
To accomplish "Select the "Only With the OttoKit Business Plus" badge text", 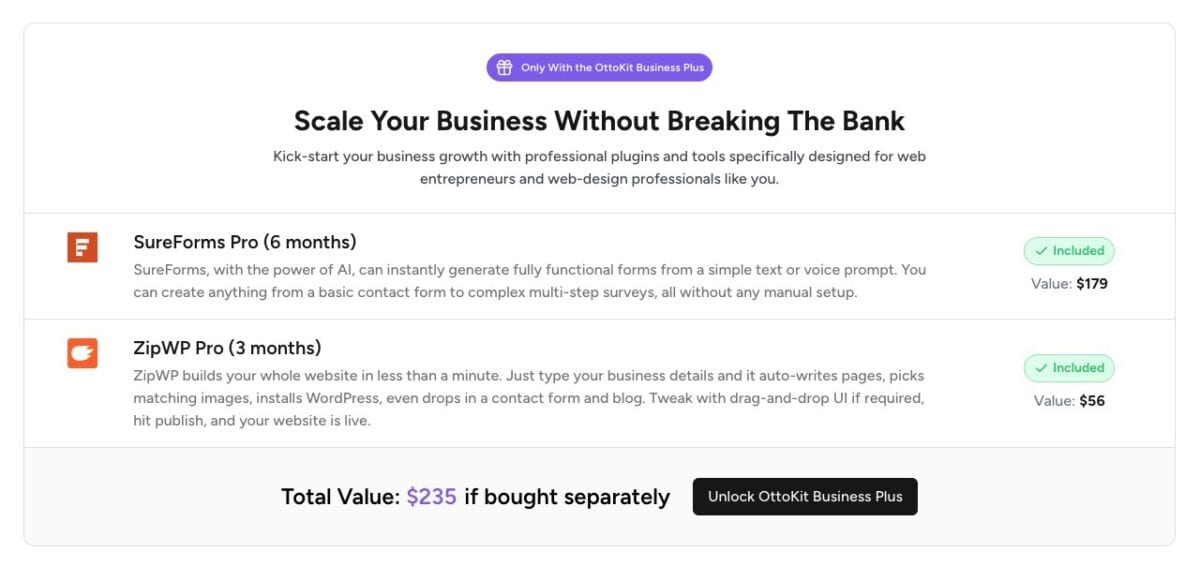I will pos(612,68).
